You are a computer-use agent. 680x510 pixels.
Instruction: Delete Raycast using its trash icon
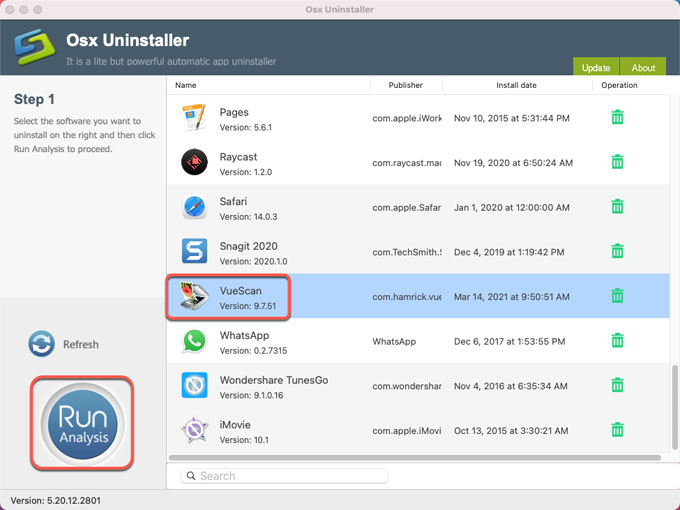617,162
